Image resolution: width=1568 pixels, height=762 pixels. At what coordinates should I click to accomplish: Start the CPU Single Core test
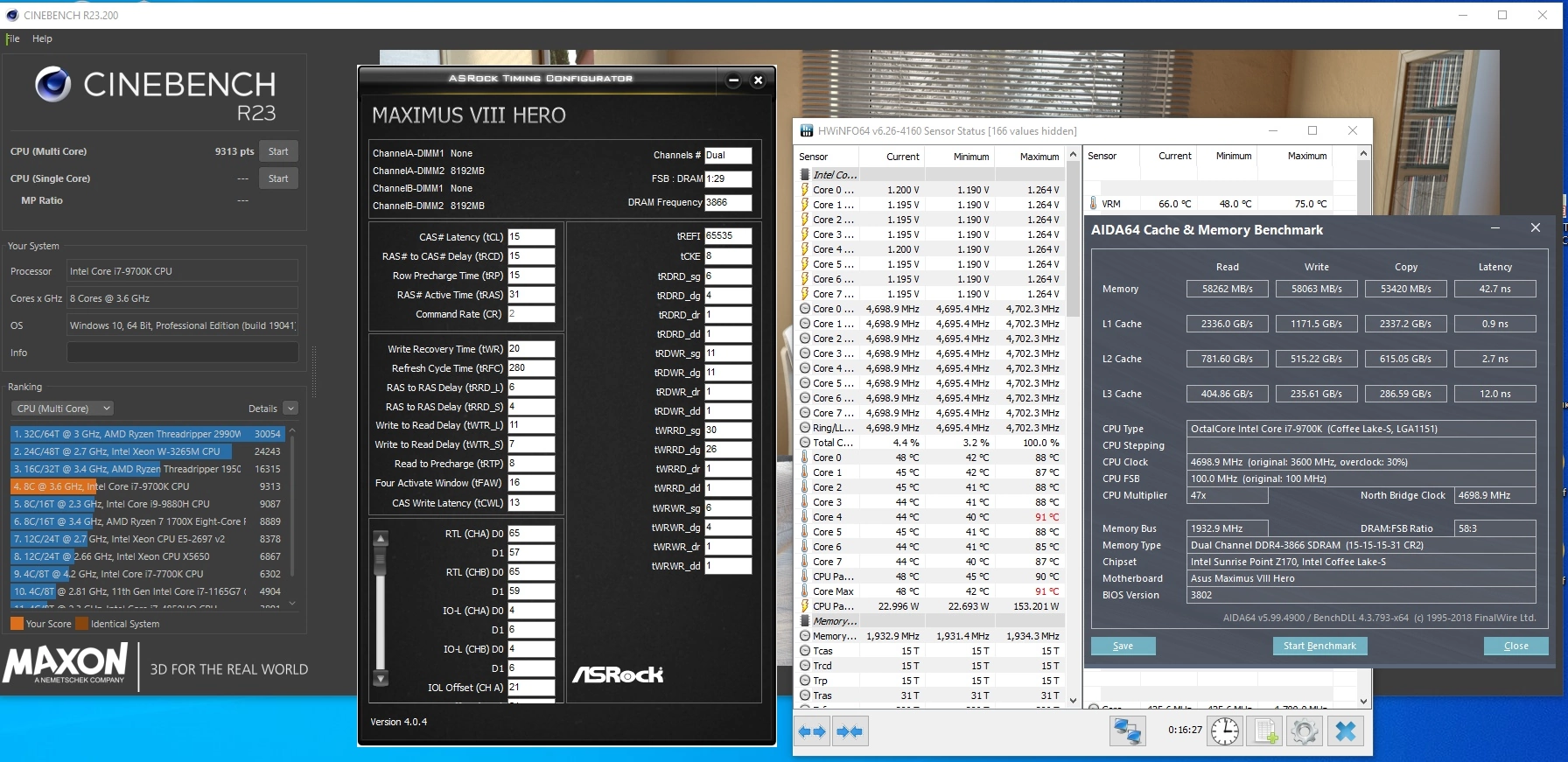(x=278, y=178)
